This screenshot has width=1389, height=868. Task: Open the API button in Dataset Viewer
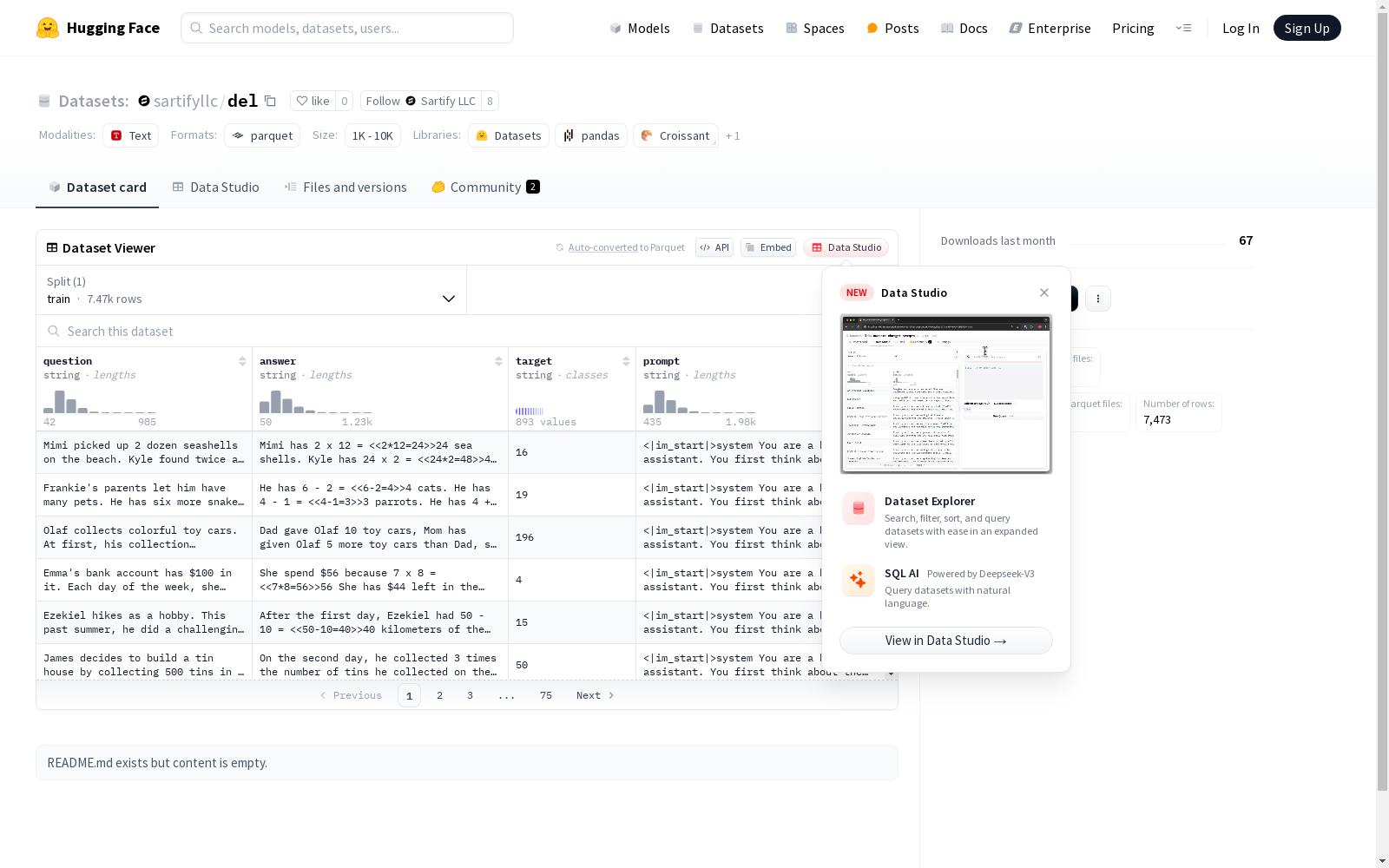pos(714,247)
